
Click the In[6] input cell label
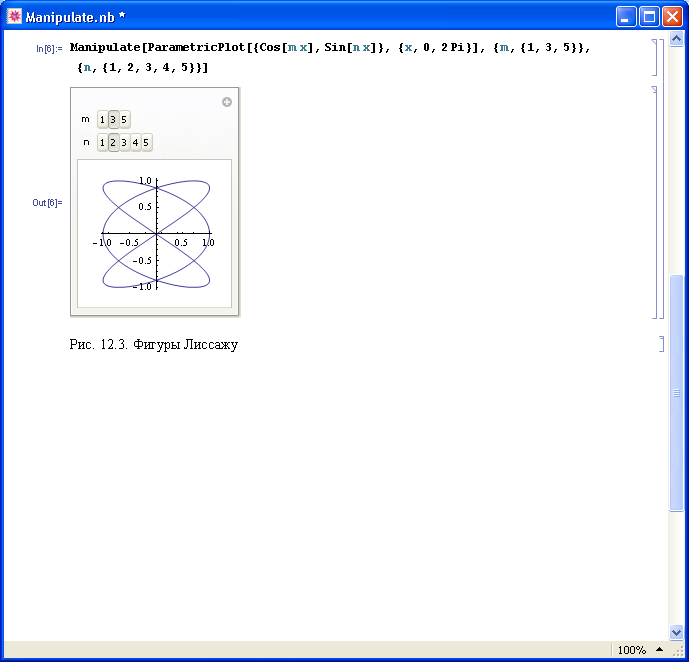coord(49,48)
